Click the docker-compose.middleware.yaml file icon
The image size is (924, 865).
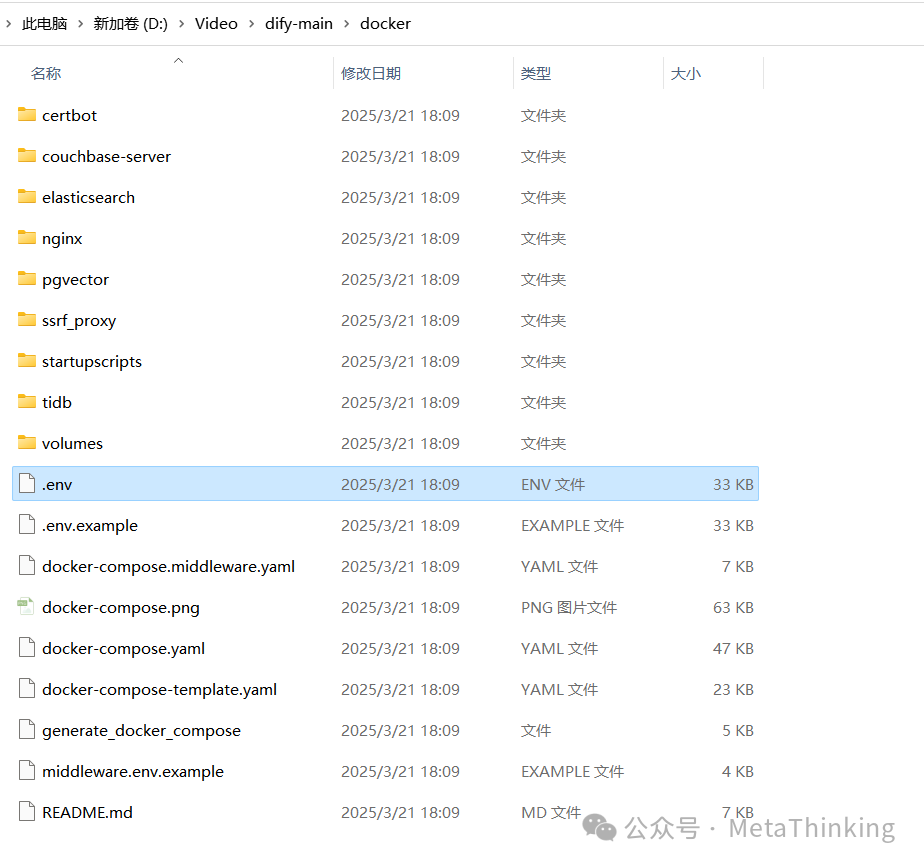point(27,565)
